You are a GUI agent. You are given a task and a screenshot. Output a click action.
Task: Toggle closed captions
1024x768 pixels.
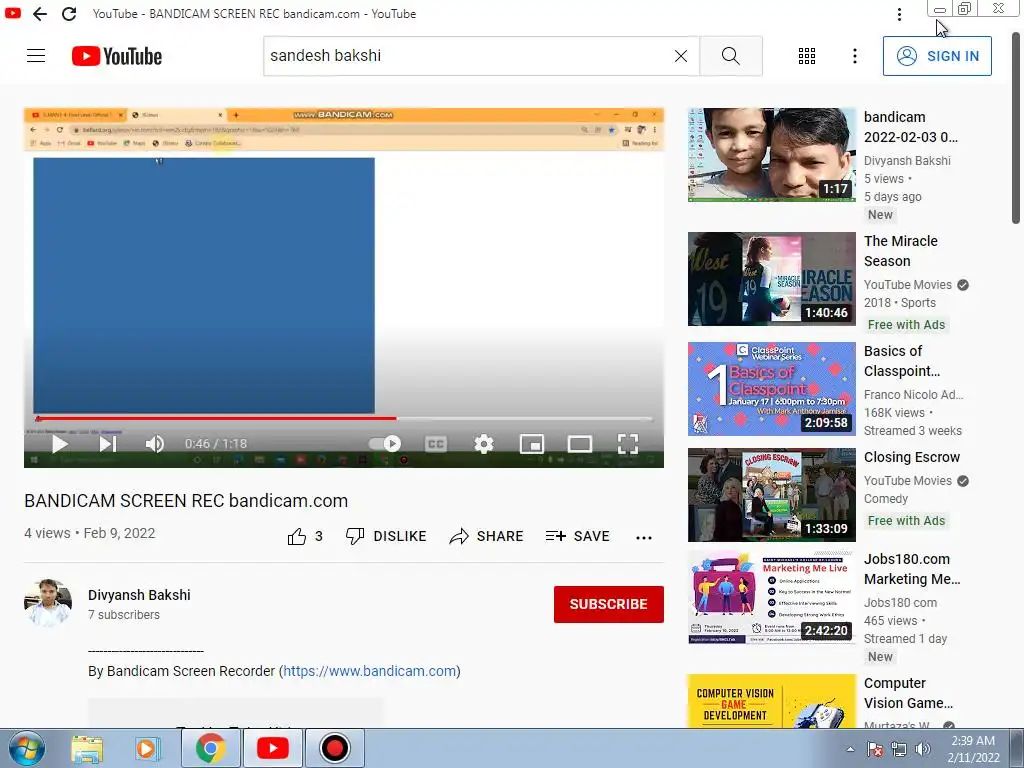(436, 444)
